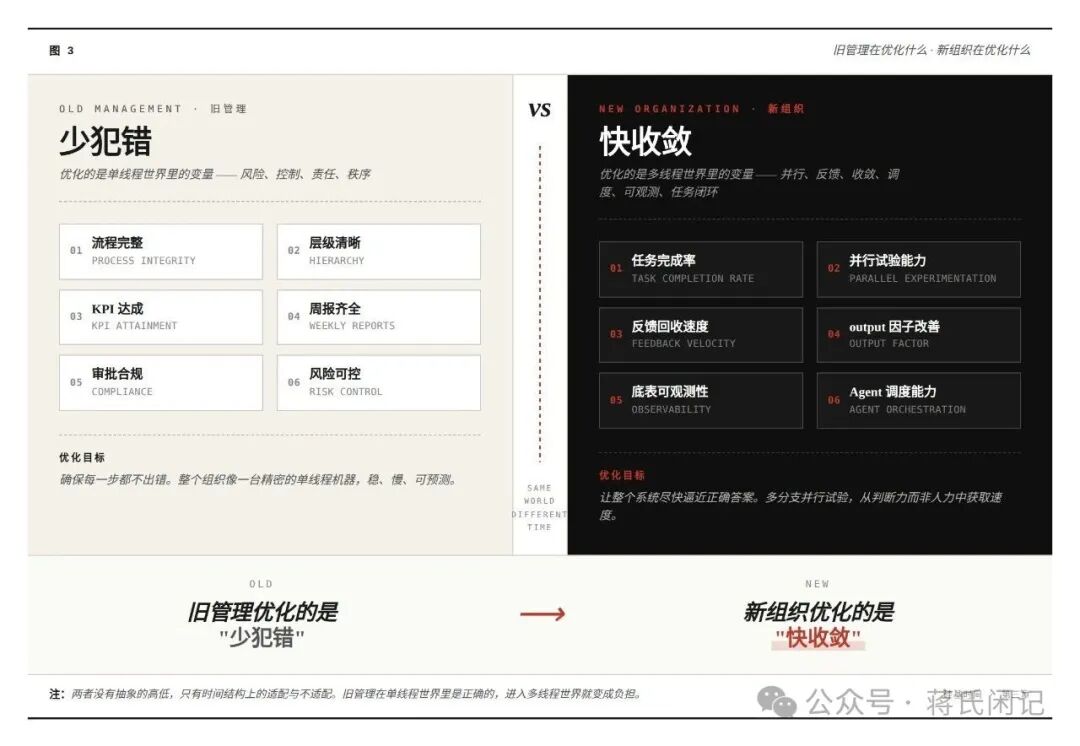Select the 周报齐全 Weekly Reports card

(379, 317)
